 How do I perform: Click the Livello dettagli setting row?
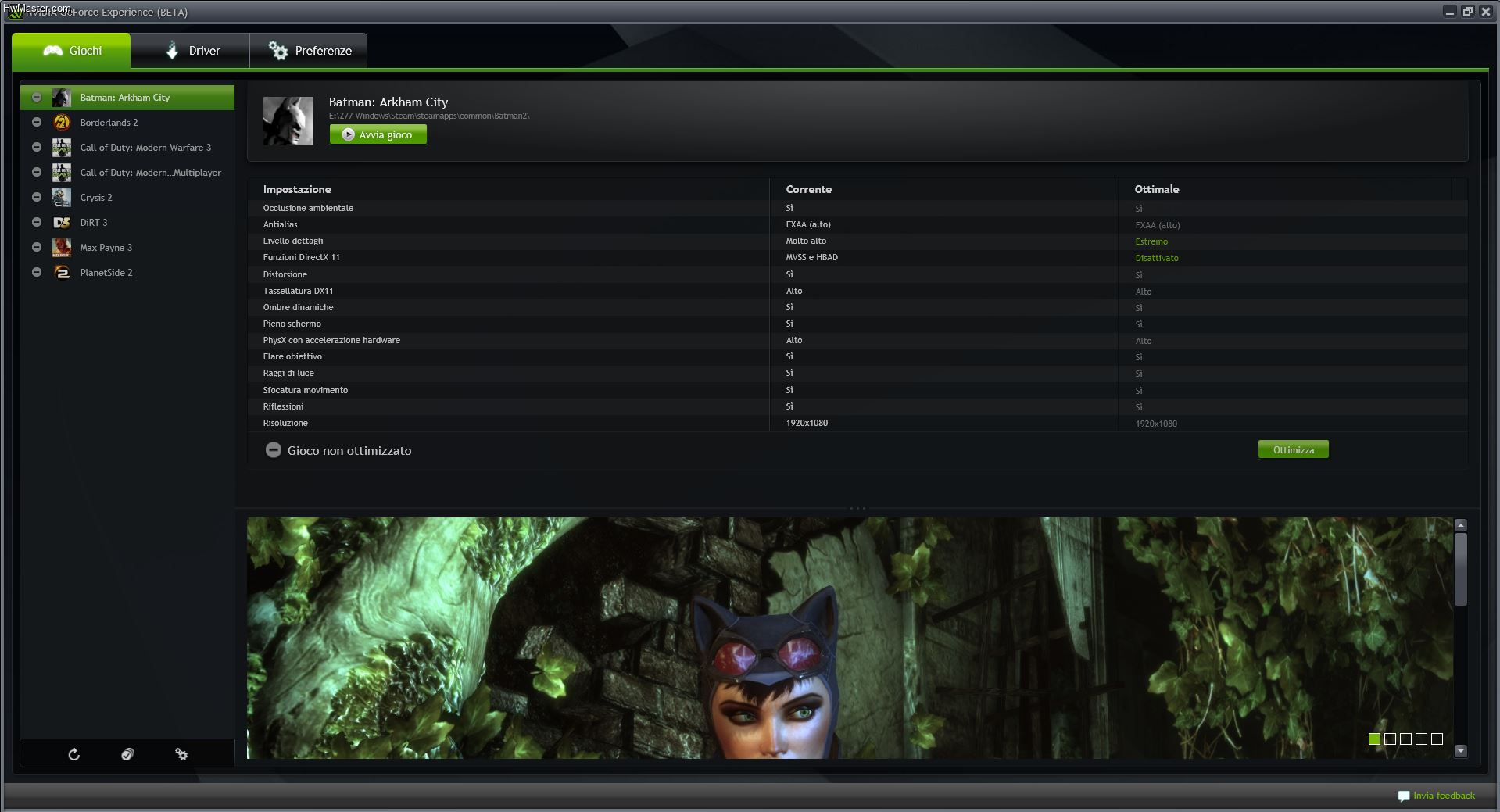tap(857, 241)
